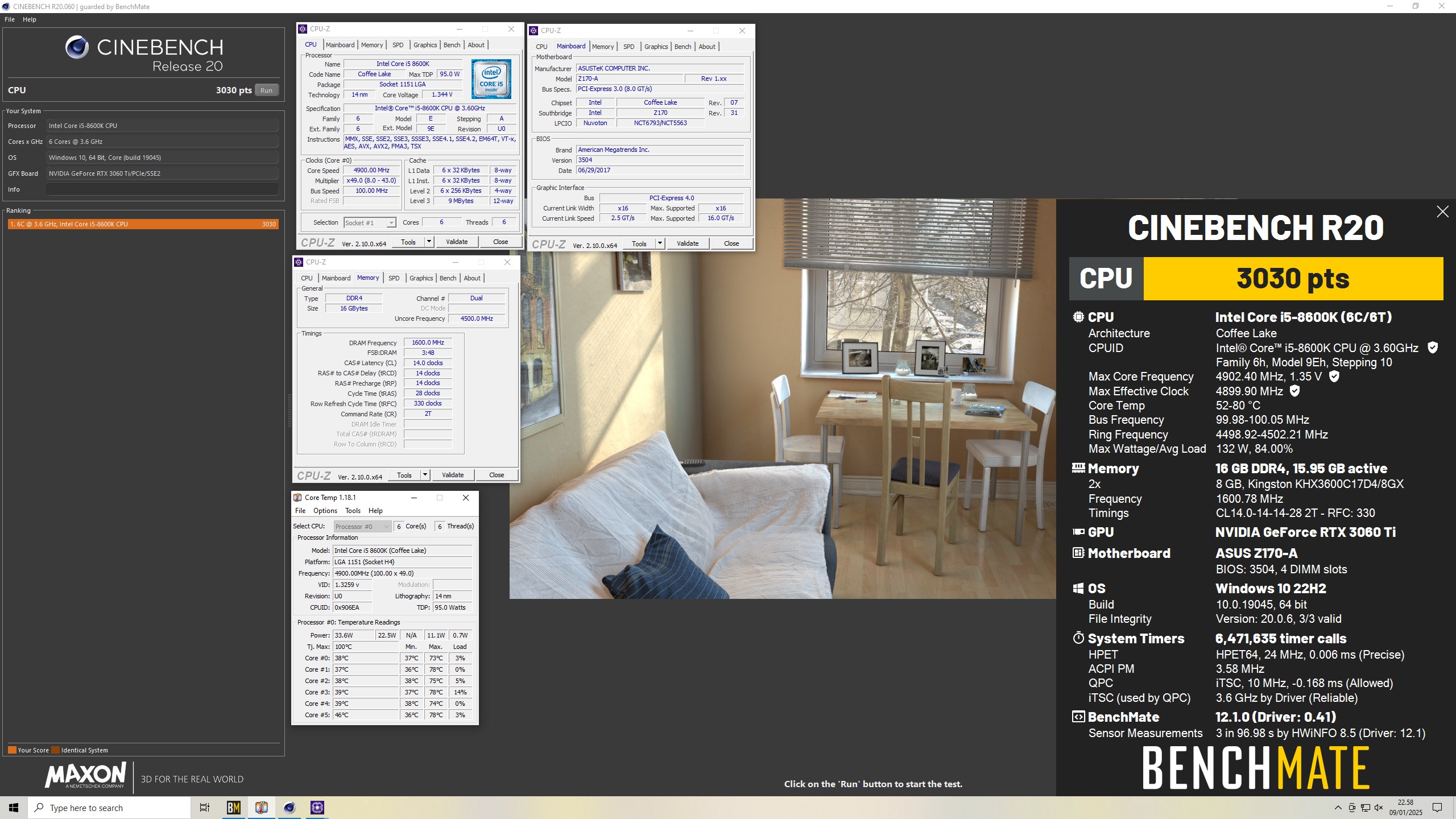
Task: Open Core Temp File menu
Action: click(300, 511)
